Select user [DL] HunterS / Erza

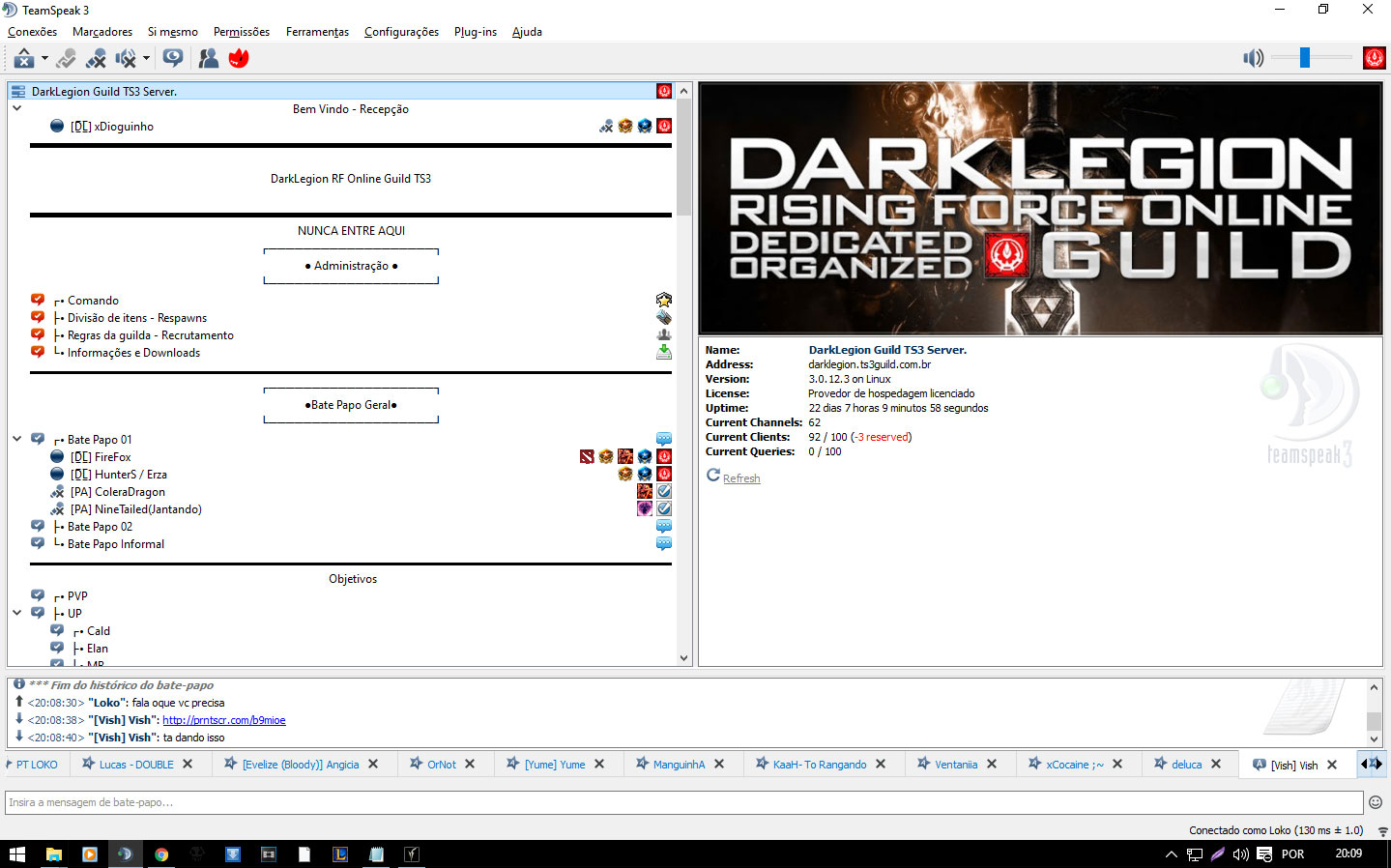118,475
